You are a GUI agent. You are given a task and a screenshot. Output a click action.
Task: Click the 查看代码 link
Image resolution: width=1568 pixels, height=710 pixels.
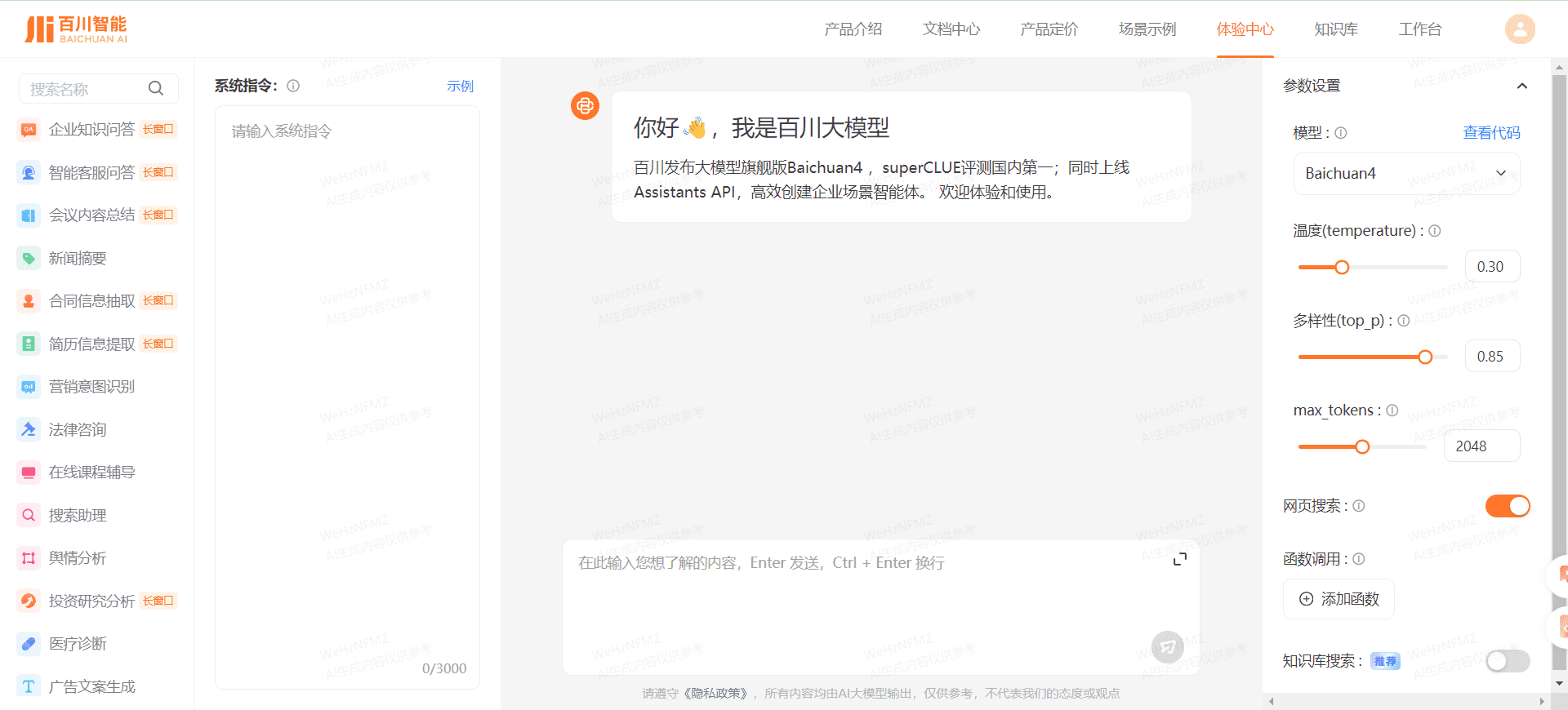1490,132
